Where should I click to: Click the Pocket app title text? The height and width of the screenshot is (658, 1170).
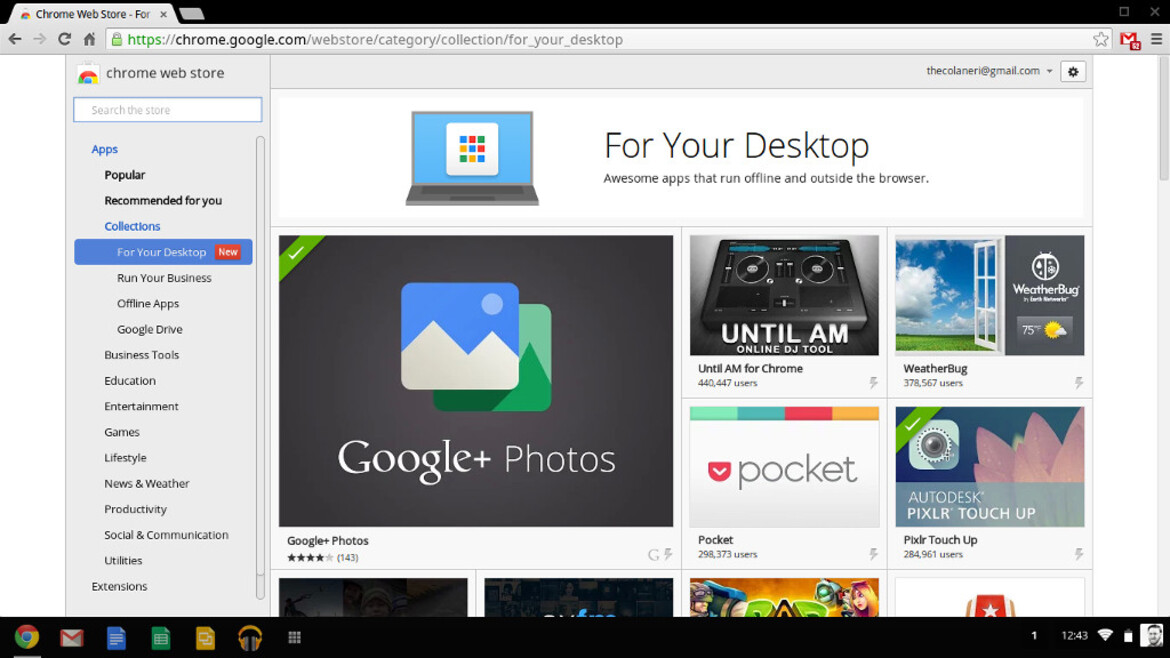[x=716, y=540]
